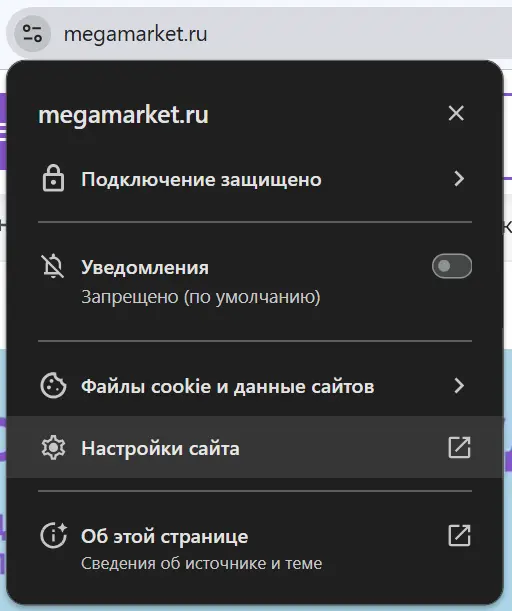512x611 pixels.
Task: Open Подключение защищено details
Action: [255, 179]
